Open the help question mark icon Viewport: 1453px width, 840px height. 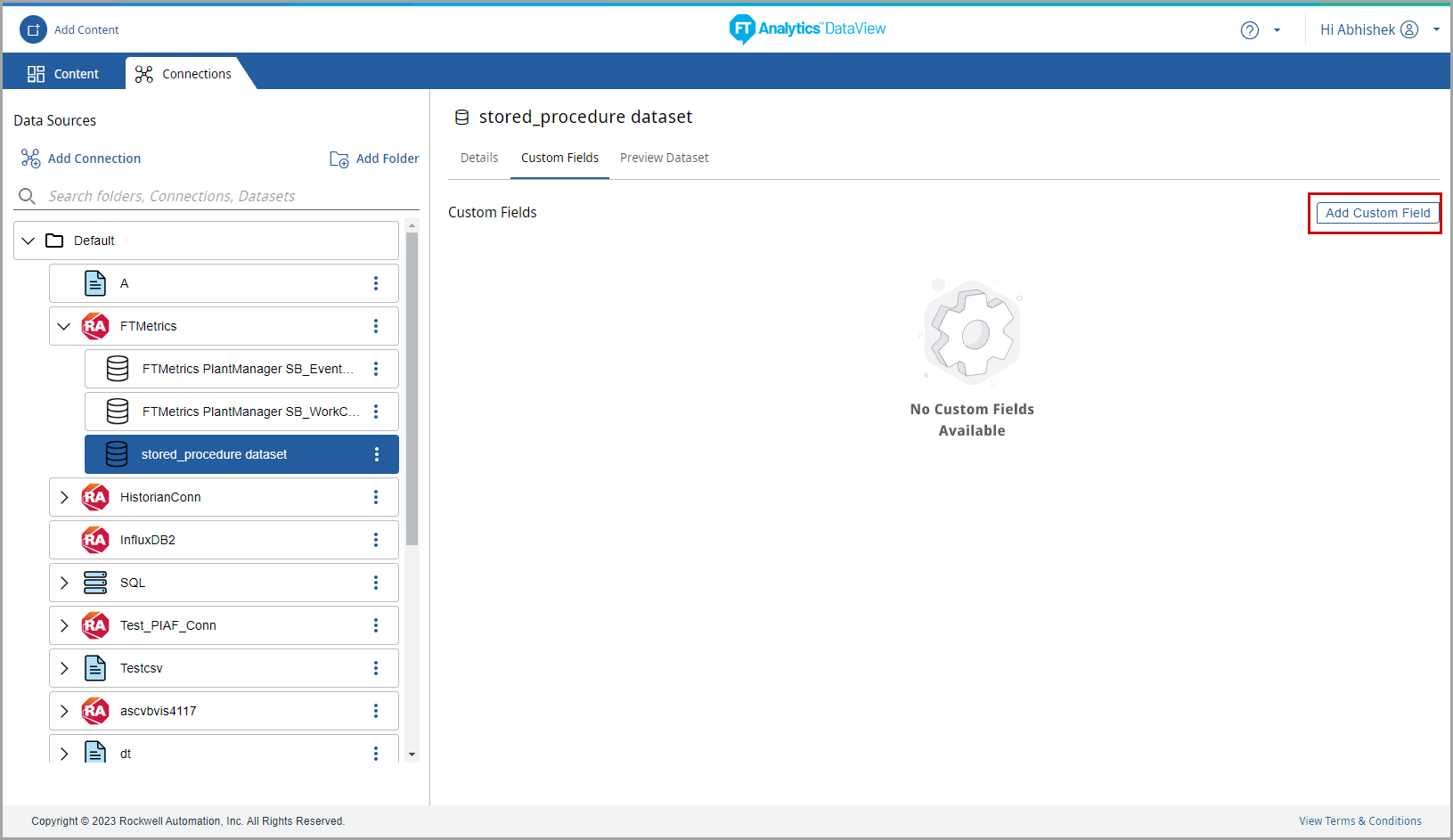coord(1249,30)
